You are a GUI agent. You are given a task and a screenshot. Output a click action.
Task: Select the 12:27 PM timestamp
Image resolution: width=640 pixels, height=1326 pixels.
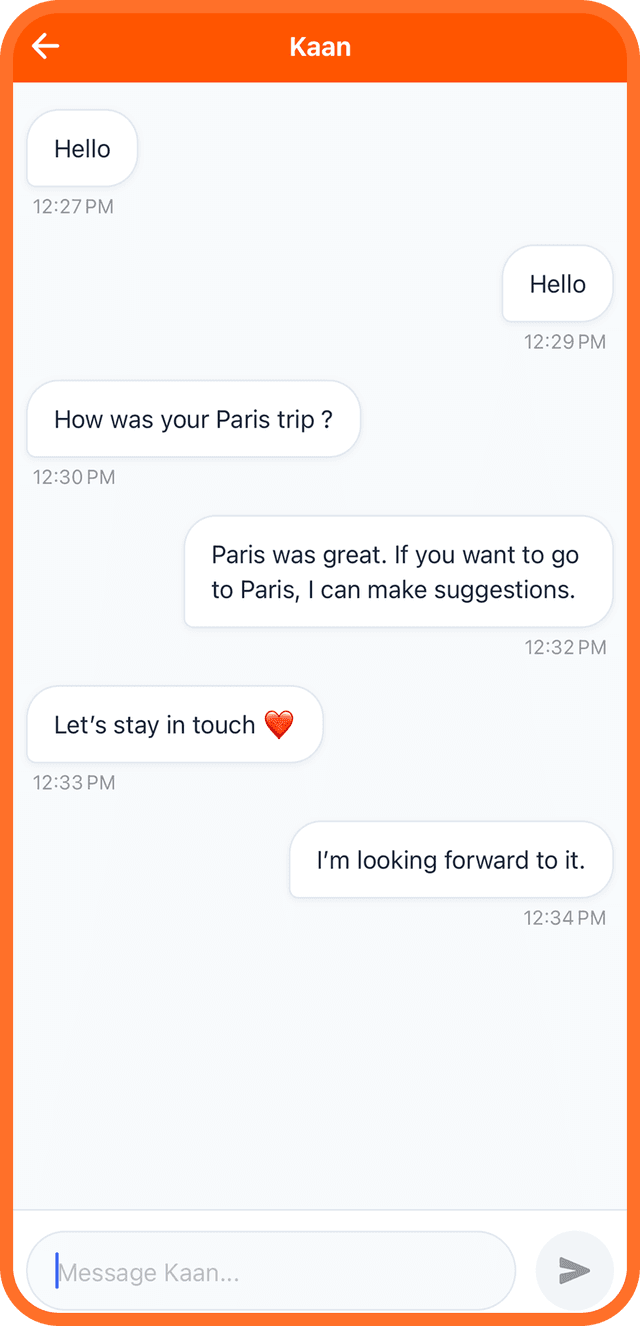[x=73, y=207]
